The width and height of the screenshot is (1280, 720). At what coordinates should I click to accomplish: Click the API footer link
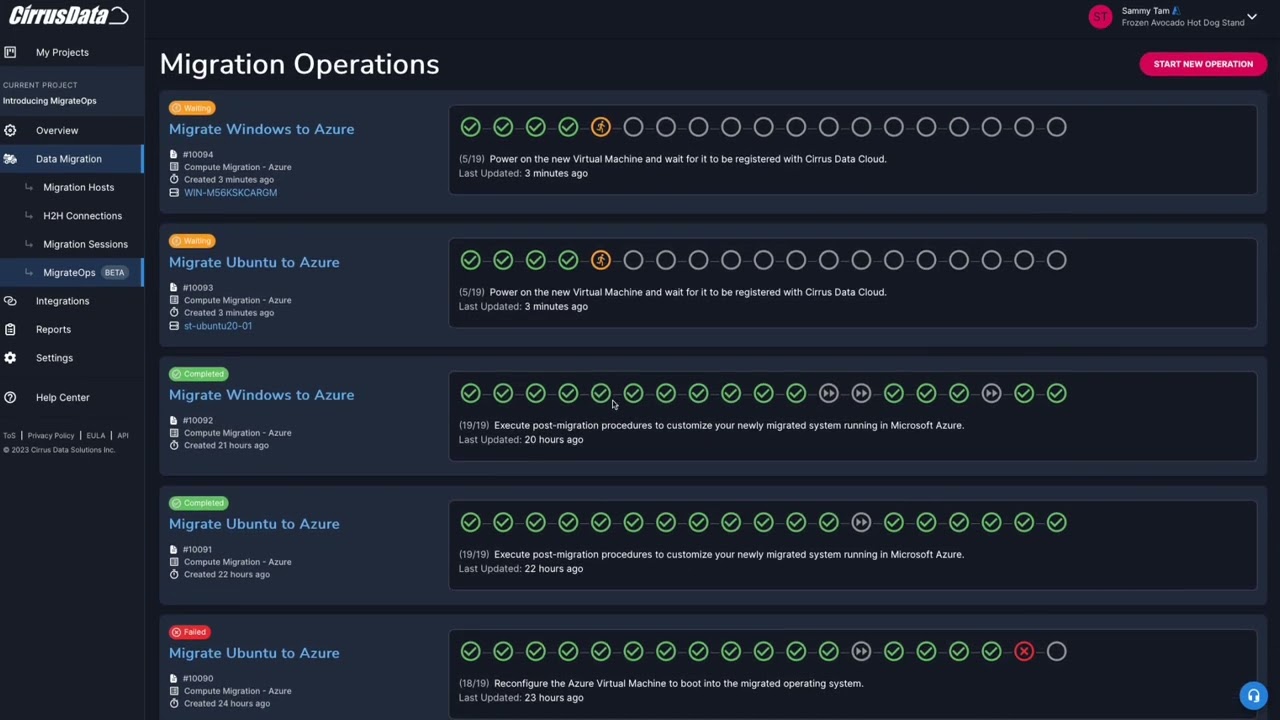(123, 436)
